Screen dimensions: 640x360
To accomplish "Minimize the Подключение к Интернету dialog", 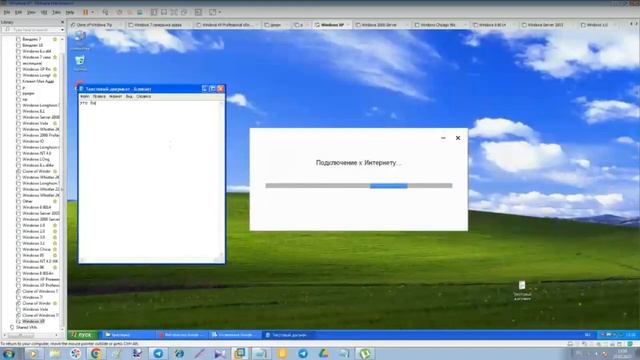I will pos(443,138).
